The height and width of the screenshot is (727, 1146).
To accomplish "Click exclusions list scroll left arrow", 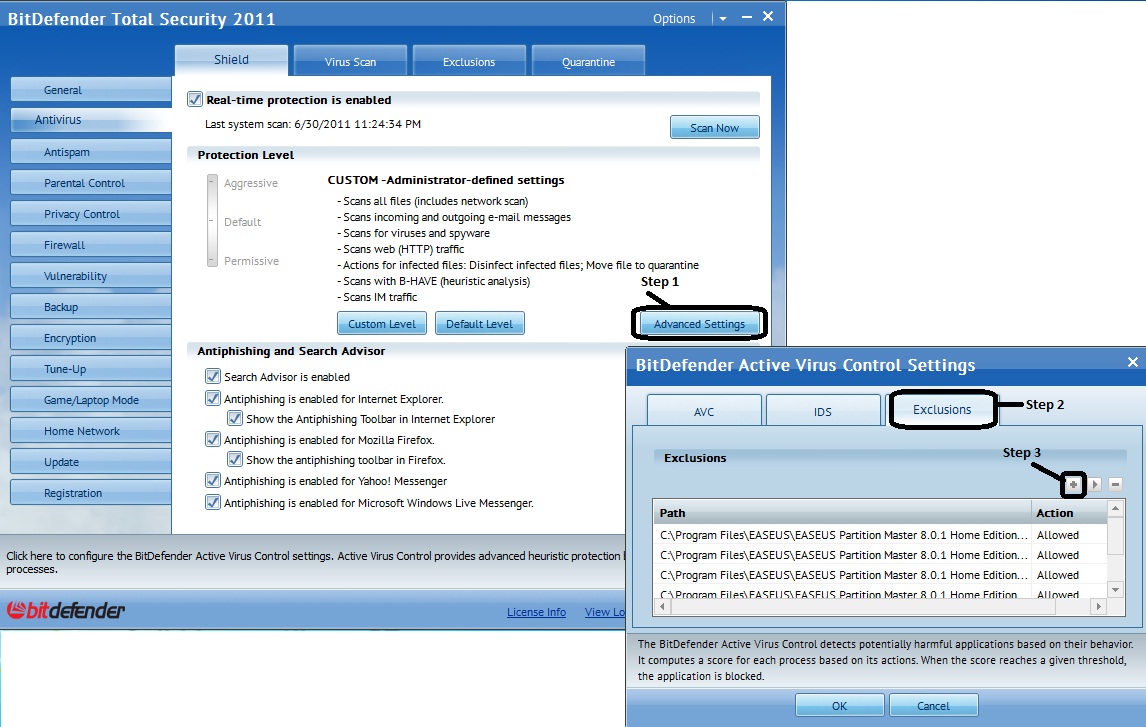I will (663, 606).
